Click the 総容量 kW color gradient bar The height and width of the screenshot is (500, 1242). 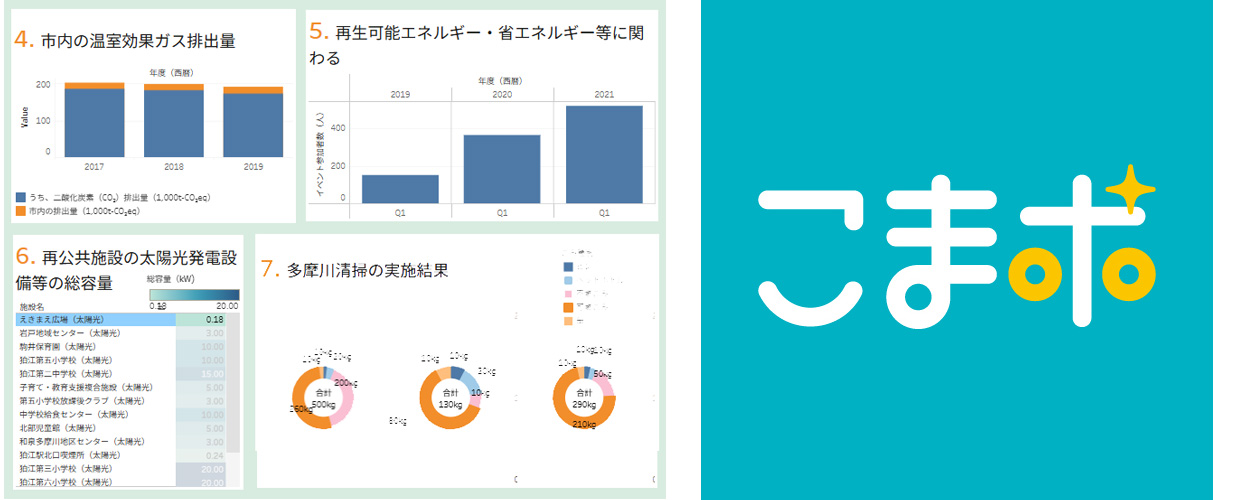(x=192, y=295)
